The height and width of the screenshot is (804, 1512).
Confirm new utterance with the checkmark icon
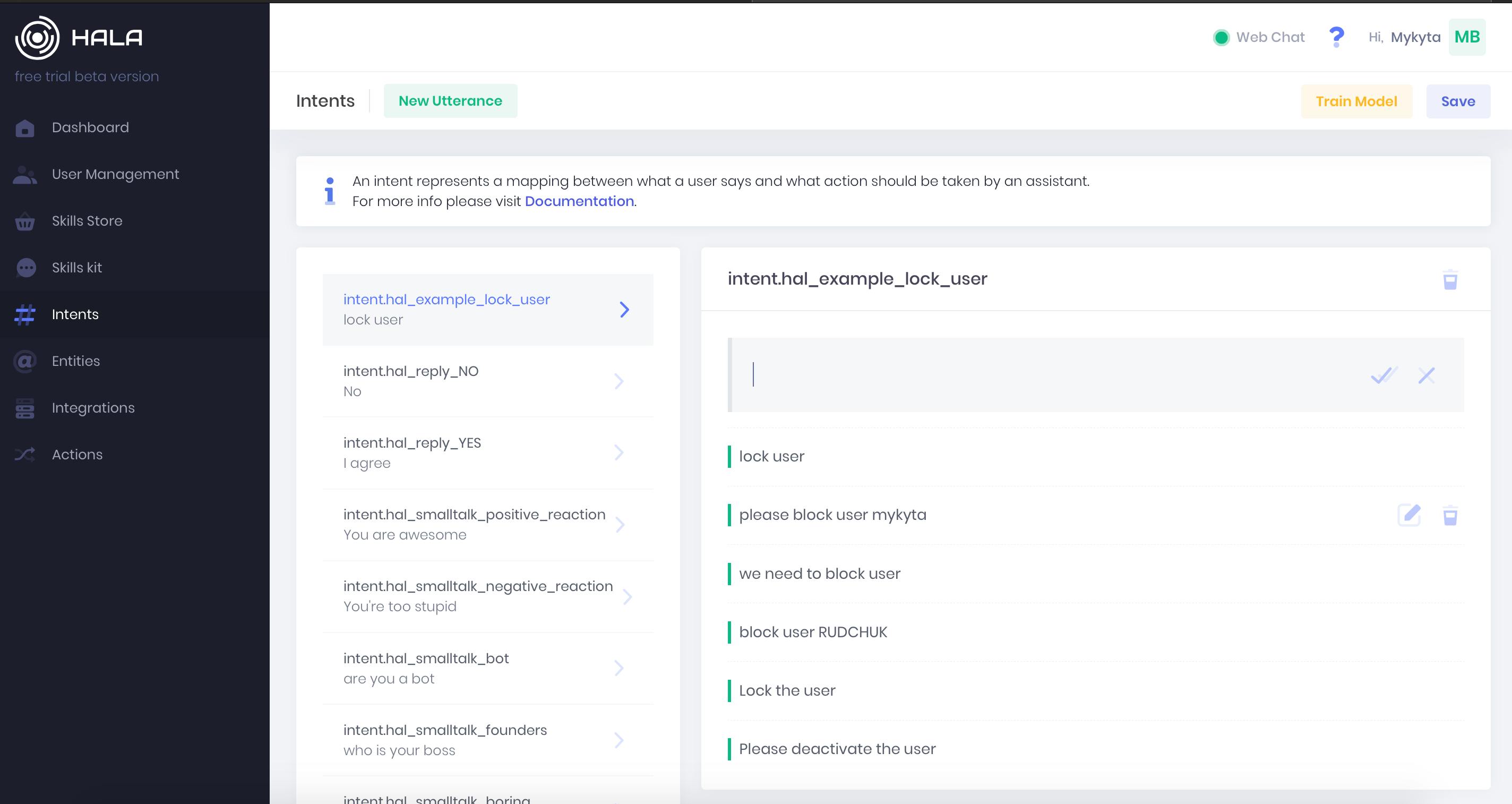click(x=1384, y=375)
